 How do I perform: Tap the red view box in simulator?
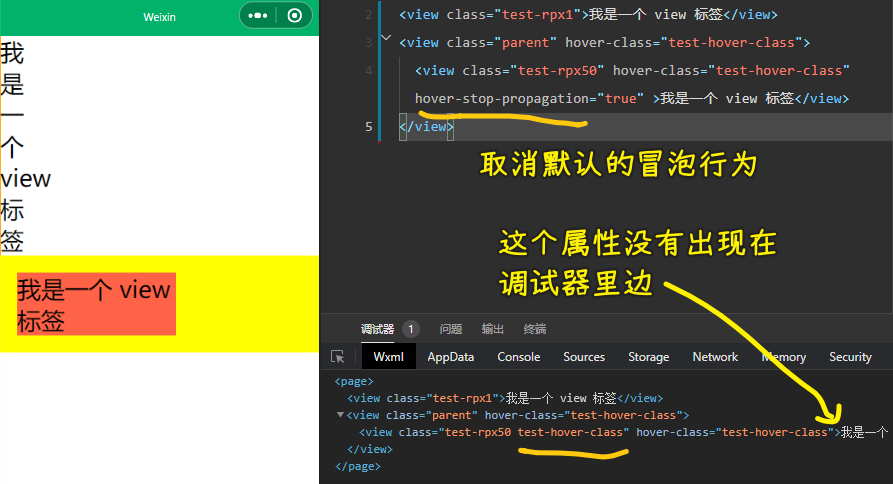[x=96, y=304]
